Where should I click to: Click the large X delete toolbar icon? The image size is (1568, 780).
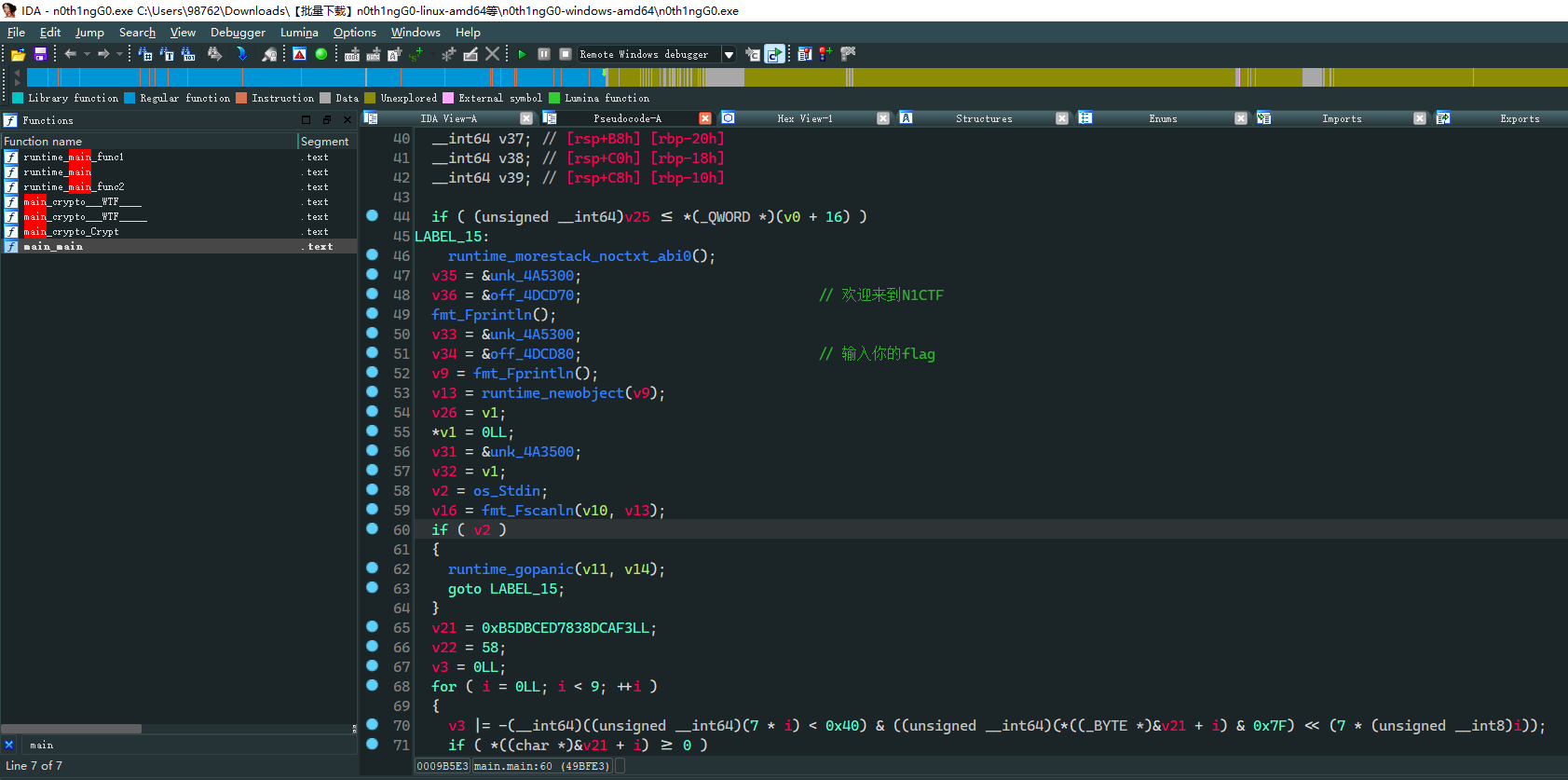click(x=492, y=54)
